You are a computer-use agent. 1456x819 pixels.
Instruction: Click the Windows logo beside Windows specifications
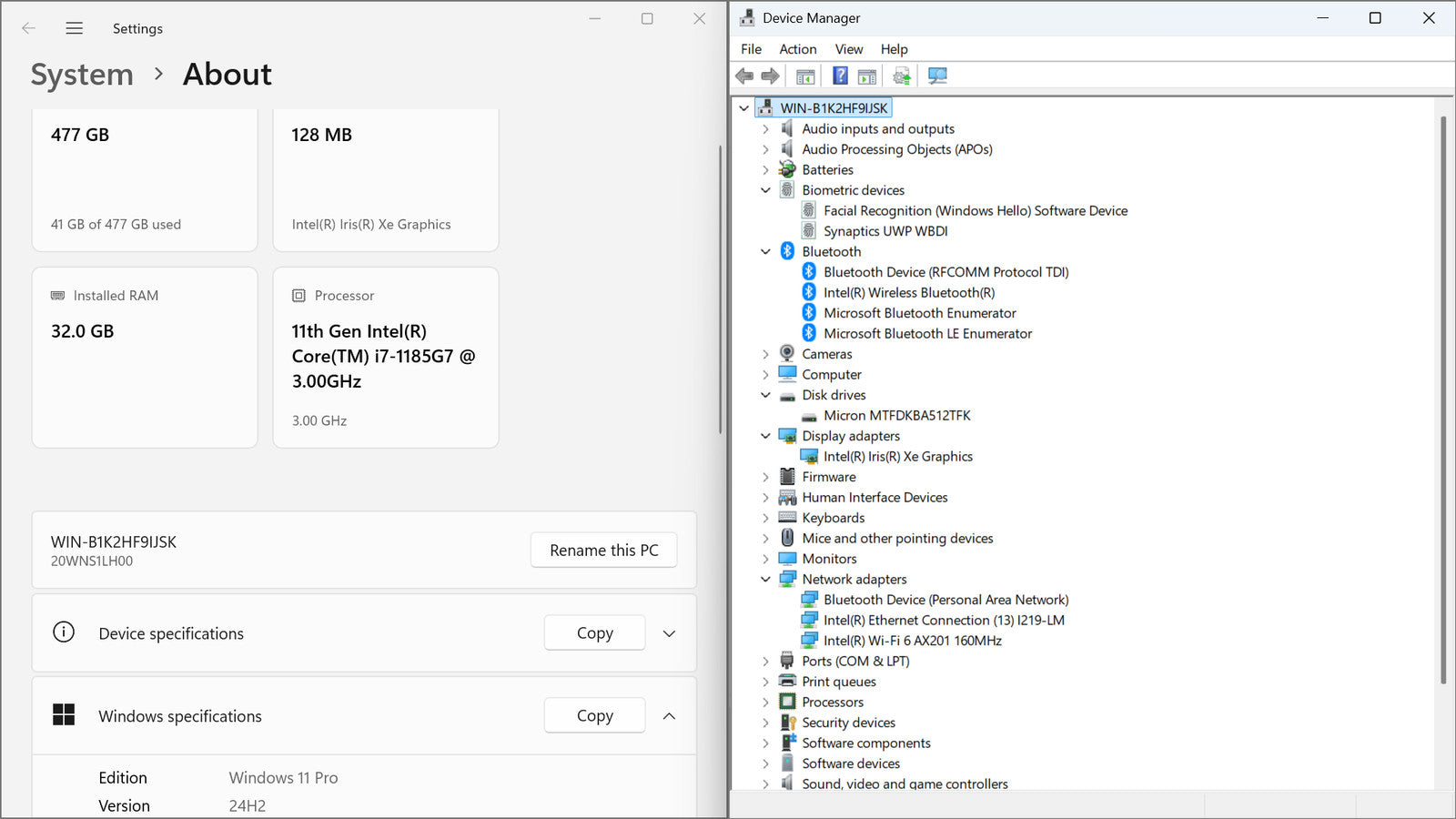(x=64, y=714)
